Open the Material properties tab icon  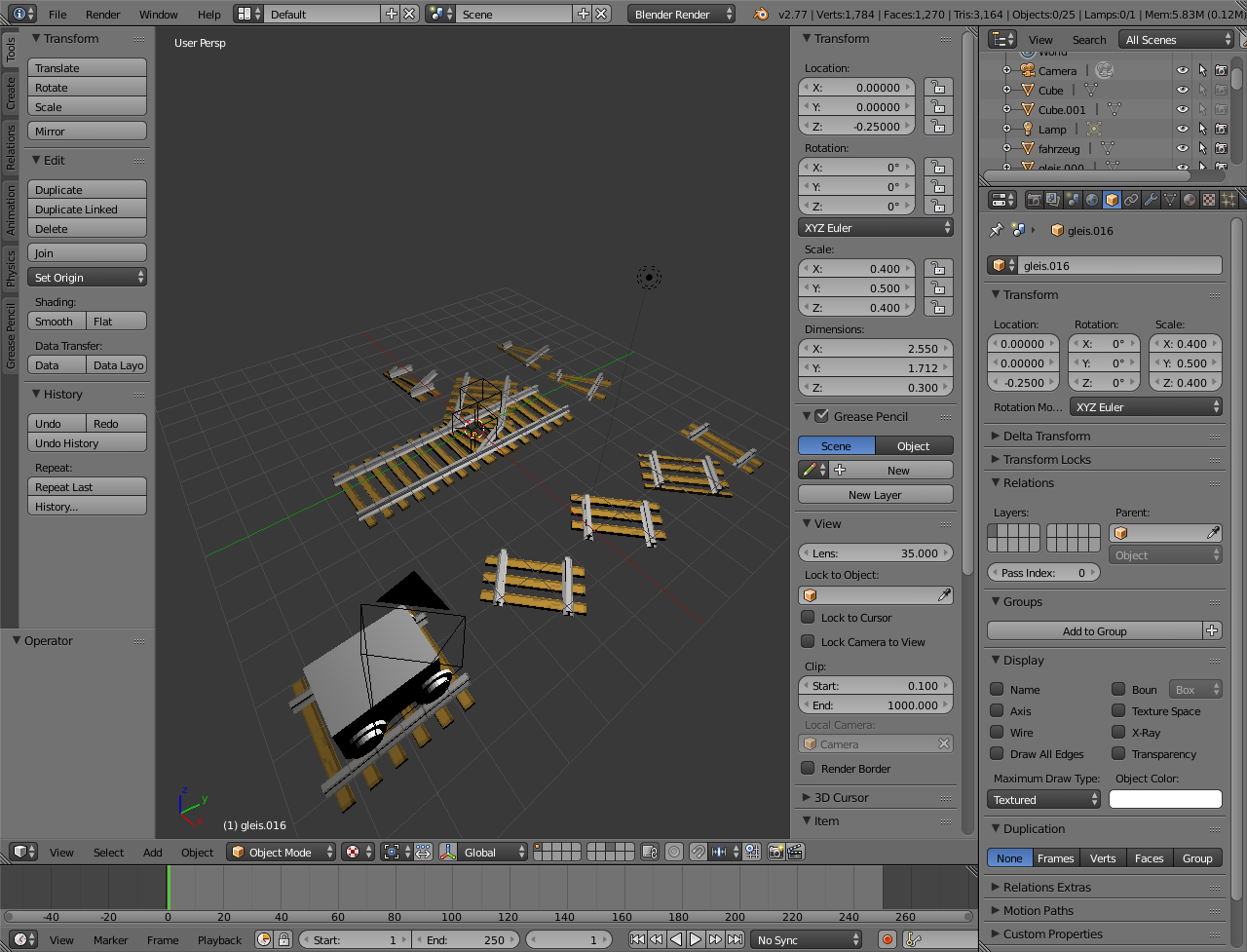pos(1190,200)
